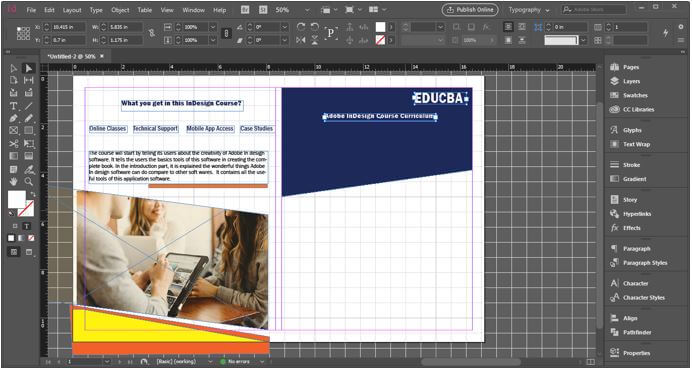Open the zoom level 50% dropdown

click(x=308, y=10)
